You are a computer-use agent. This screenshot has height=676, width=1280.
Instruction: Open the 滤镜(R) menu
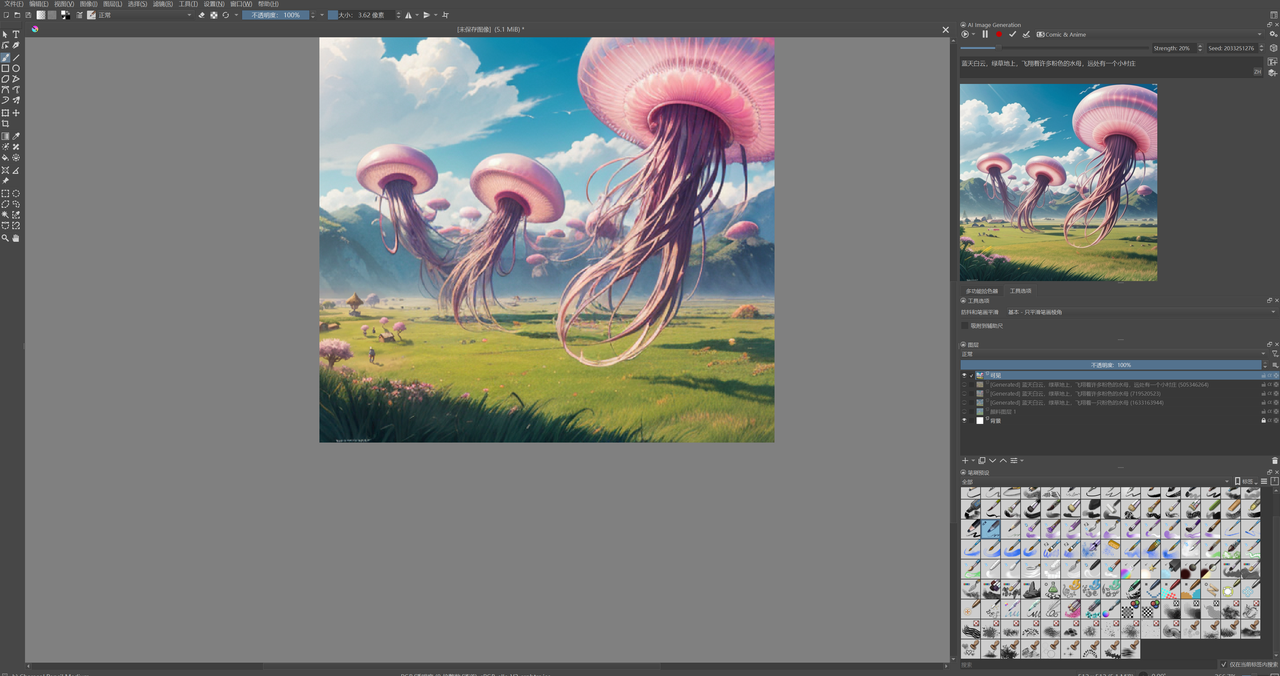162,4
